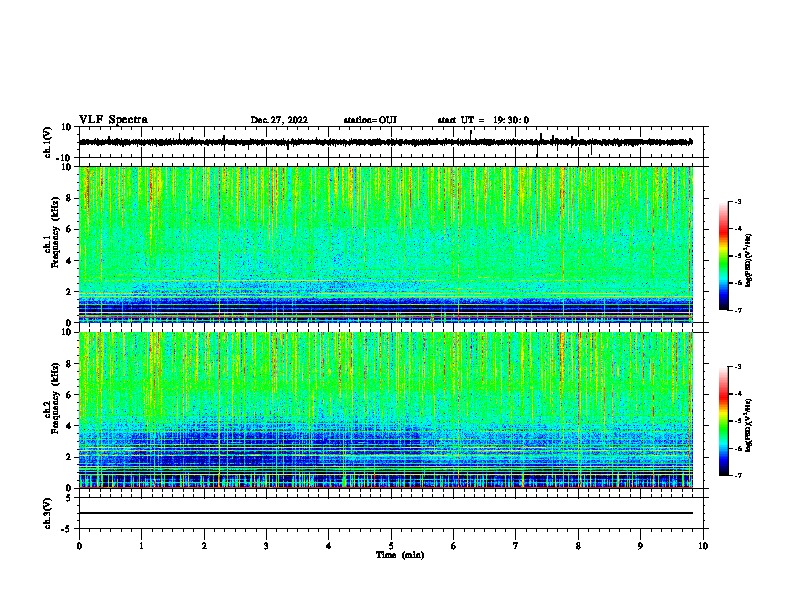
Task: Click the "8" kHz tick on ch.1 spectrogram axis
Action: tap(69, 198)
